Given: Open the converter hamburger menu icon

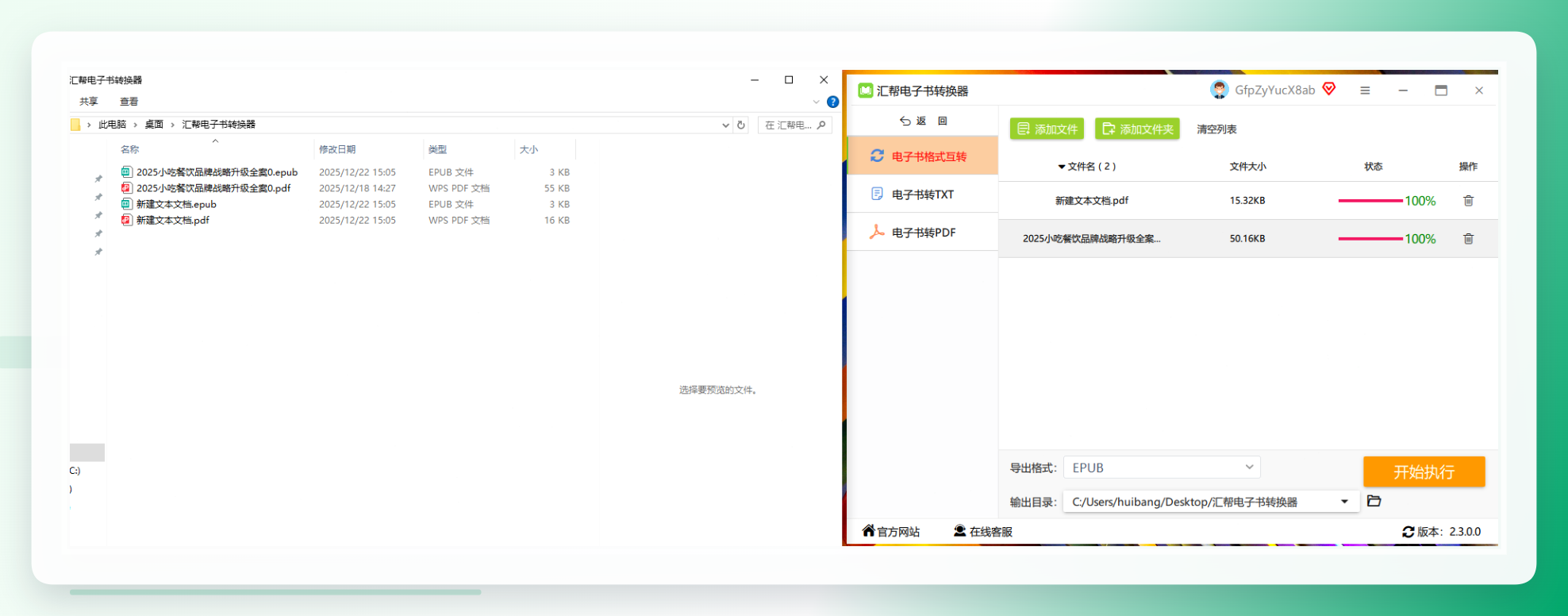Looking at the screenshot, I should [1365, 90].
